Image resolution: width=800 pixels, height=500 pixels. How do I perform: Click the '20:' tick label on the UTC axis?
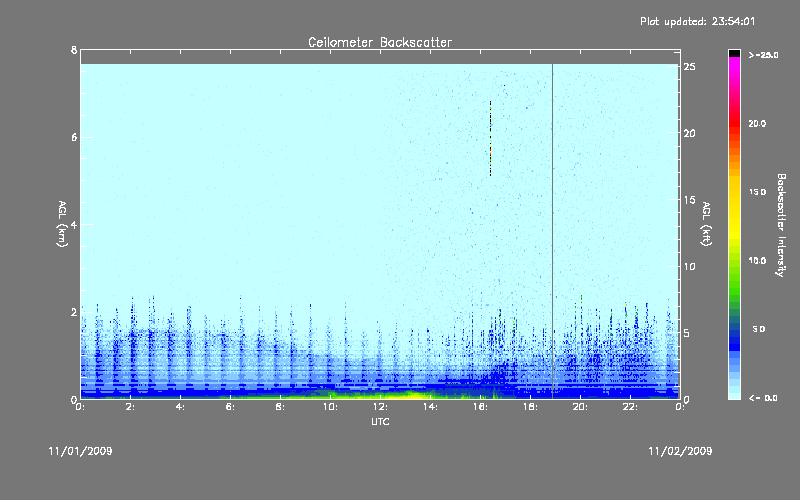[x=580, y=407]
